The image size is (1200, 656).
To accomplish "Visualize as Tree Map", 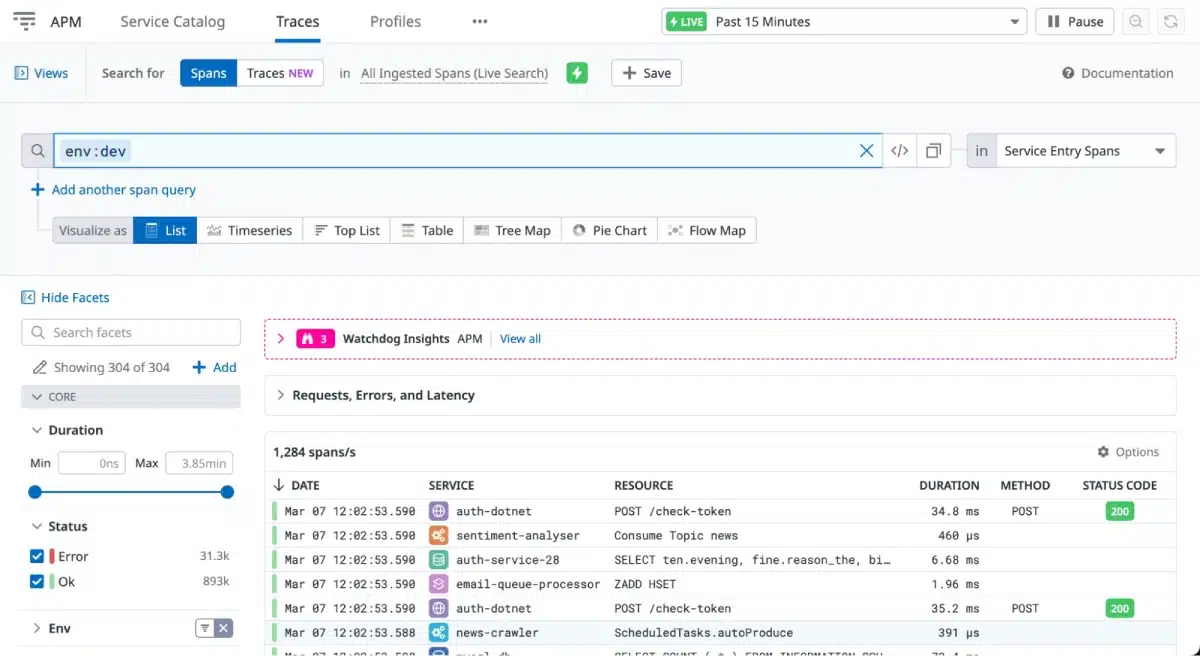I will pyautogui.click(x=513, y=230).
